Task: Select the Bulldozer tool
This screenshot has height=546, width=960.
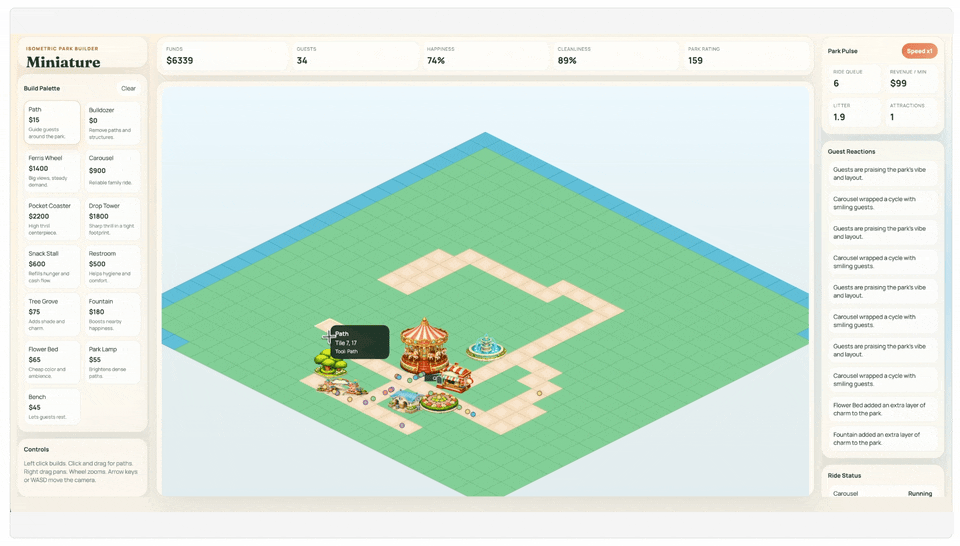Action: 112,122
